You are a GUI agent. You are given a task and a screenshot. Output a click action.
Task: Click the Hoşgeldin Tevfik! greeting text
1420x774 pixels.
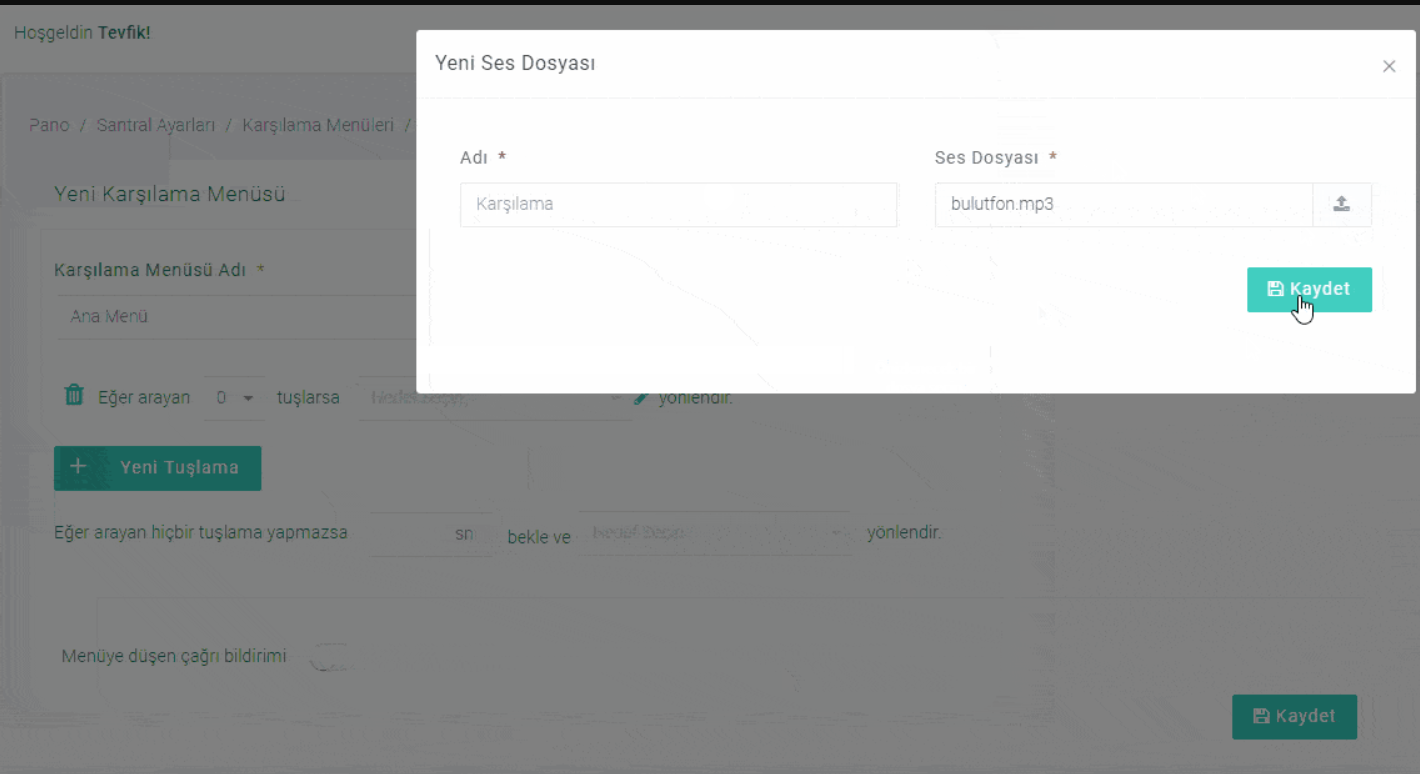click(x=82, y=33)
